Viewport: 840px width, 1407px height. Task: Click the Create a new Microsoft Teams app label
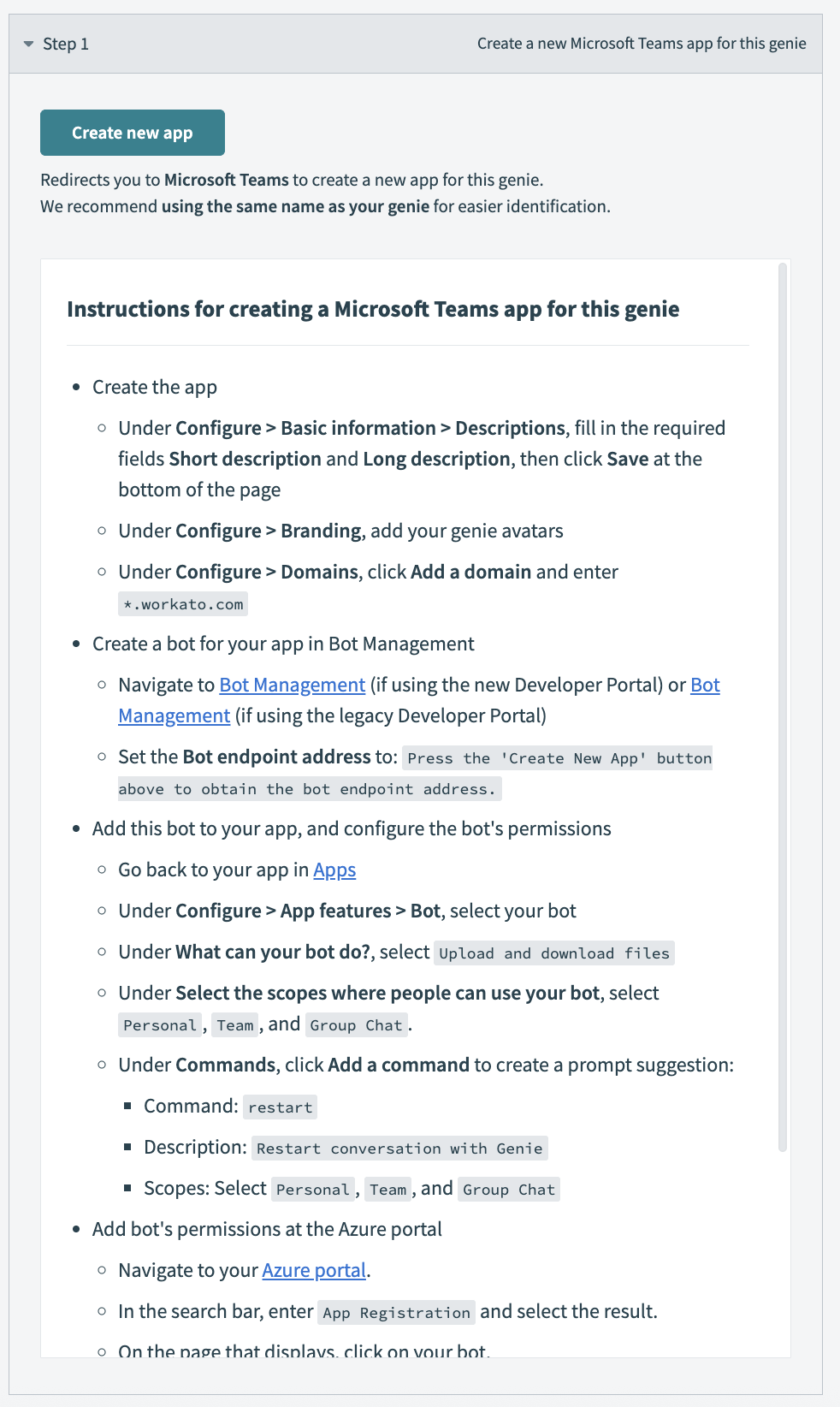[642, 43]
